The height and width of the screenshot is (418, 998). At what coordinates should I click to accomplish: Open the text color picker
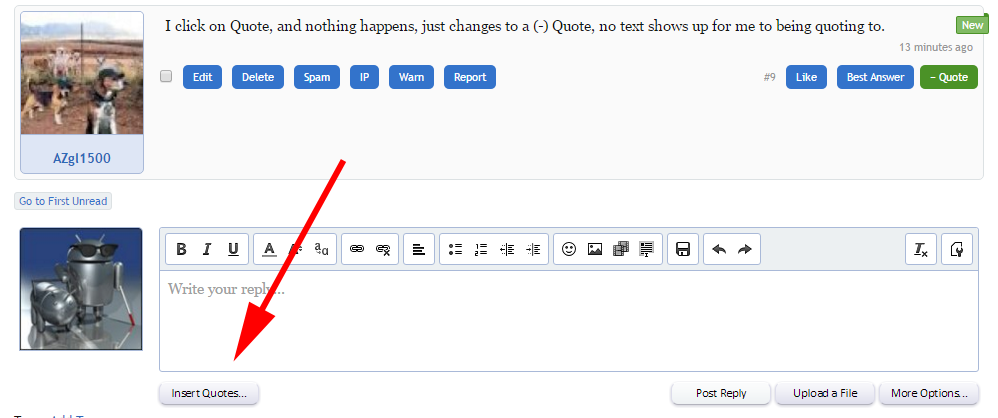point(269,250)
